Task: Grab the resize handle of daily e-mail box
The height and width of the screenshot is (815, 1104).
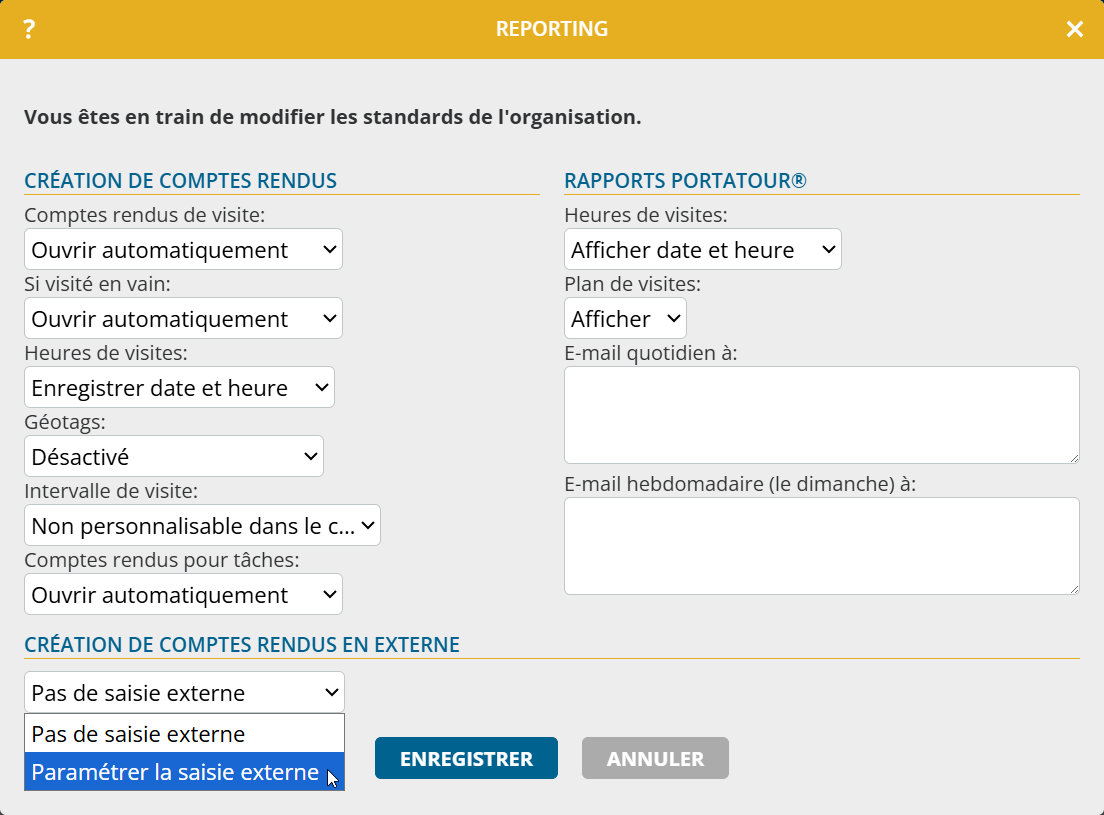Action: [x=1074, y=458]
